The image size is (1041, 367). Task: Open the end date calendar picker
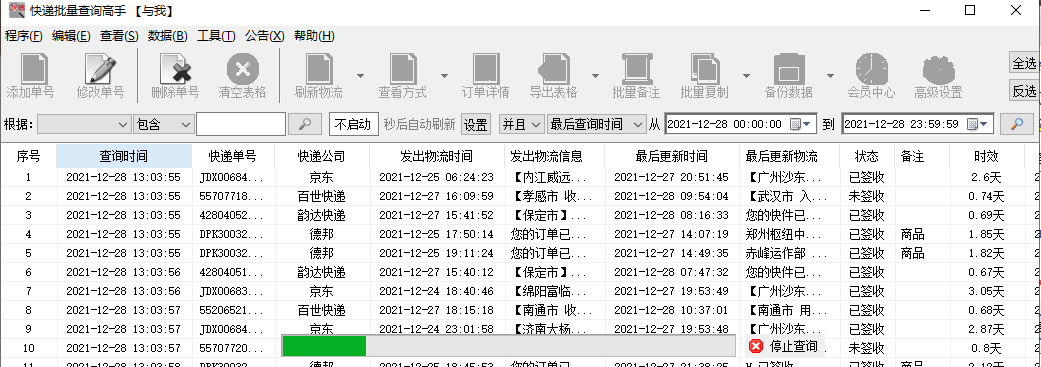977,124
